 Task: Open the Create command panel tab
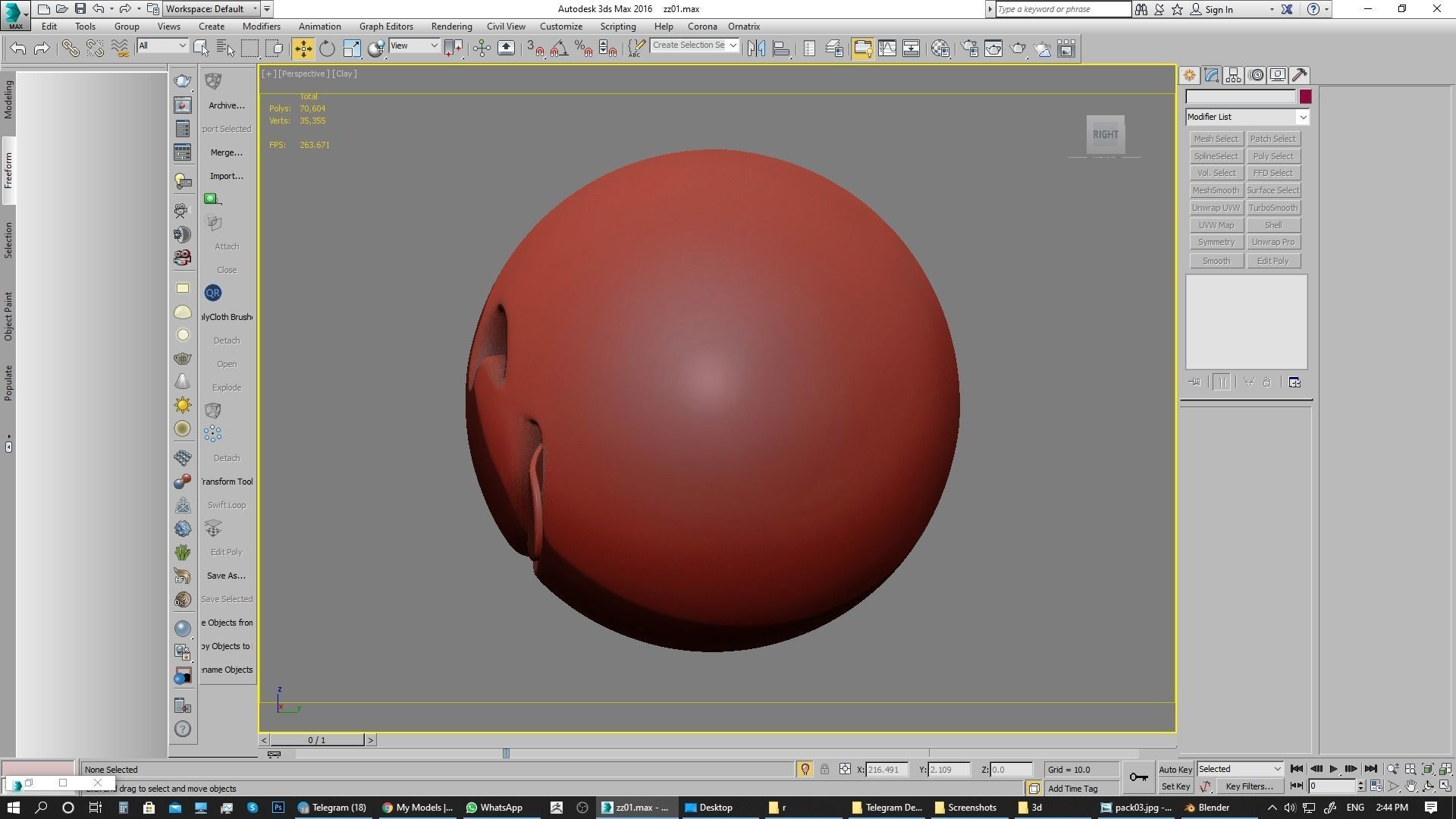1189,75
